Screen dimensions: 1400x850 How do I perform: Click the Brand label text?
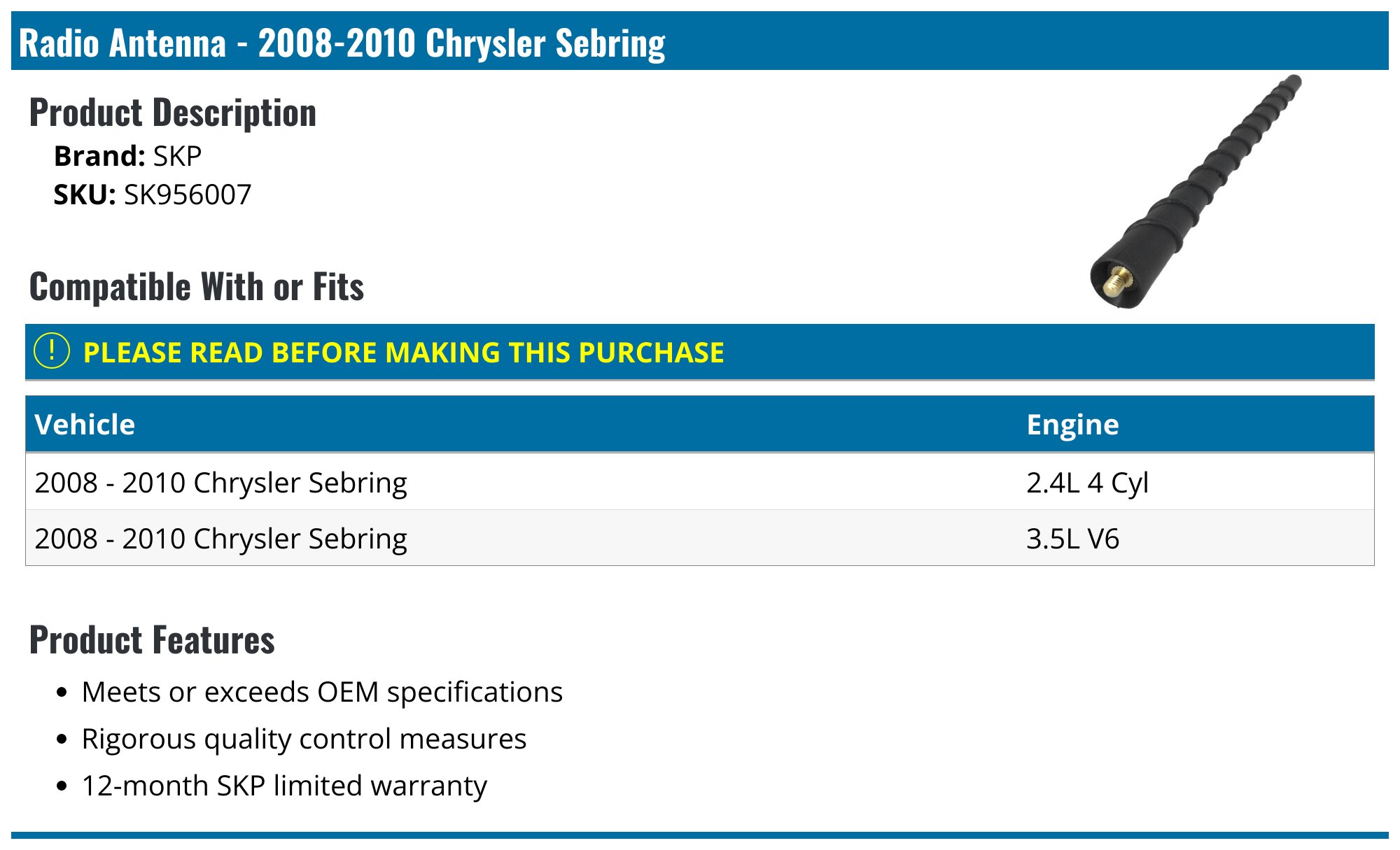pos(99,156)
